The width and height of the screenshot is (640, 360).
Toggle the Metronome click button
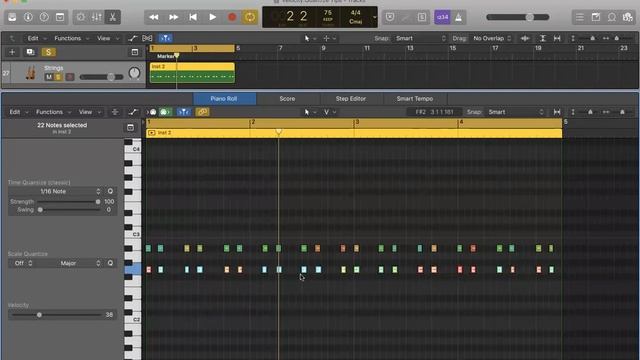point(458,17)
